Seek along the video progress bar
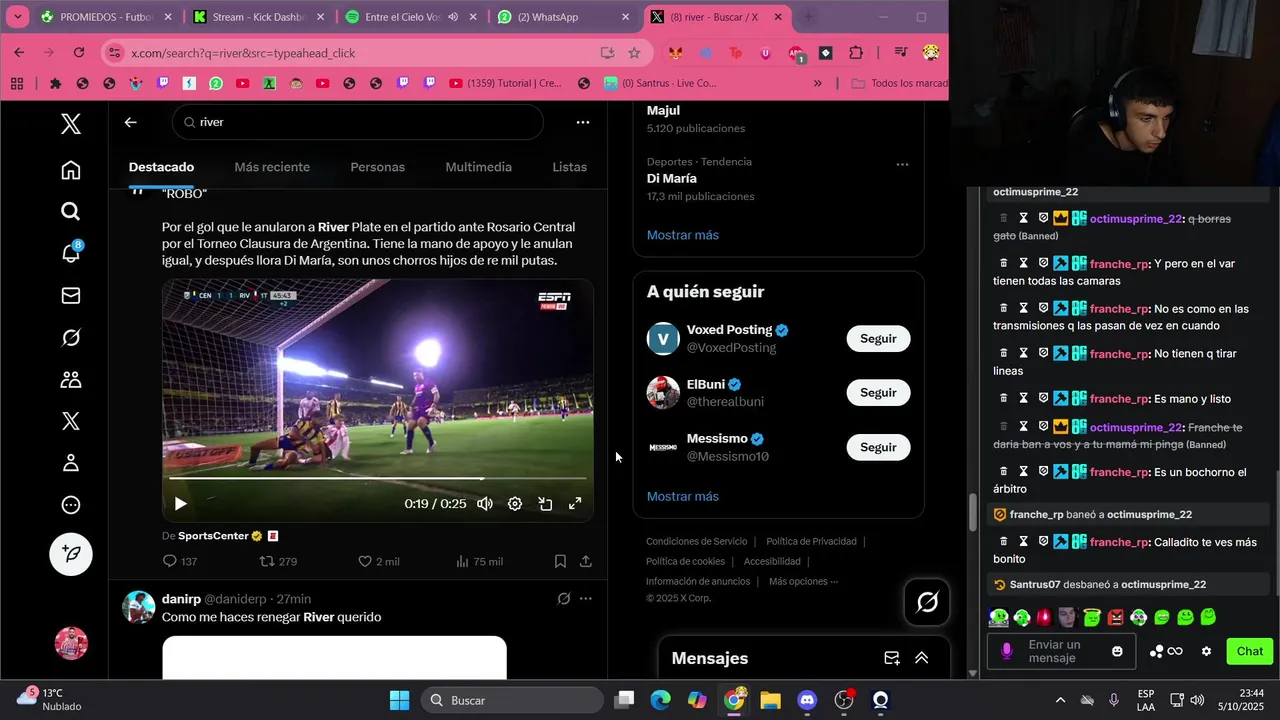Image resolution: width=1280 pixels, height=720 pixels. point(377,478)
